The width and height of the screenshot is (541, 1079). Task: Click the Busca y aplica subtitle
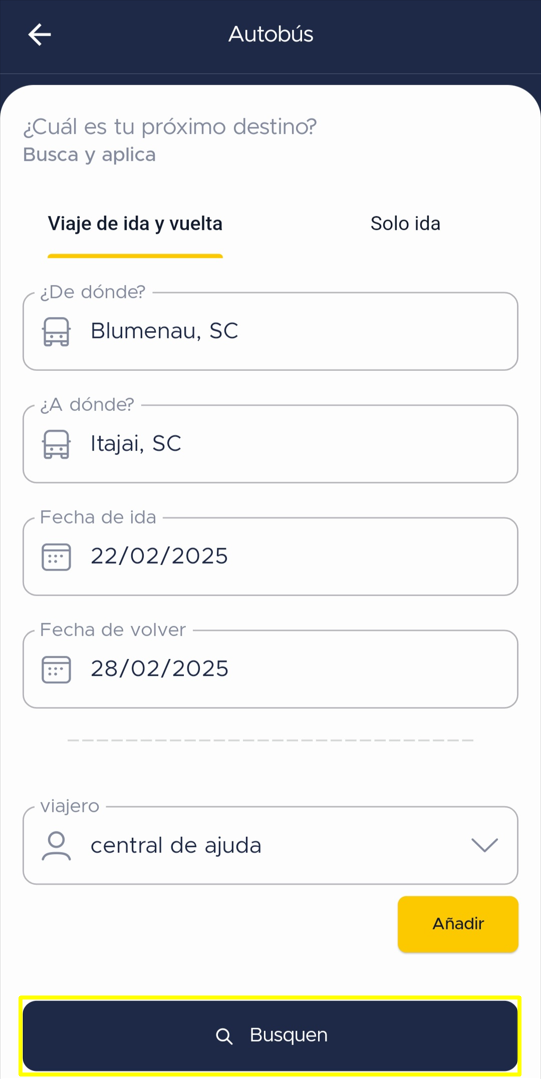click(x=89, y=155)
